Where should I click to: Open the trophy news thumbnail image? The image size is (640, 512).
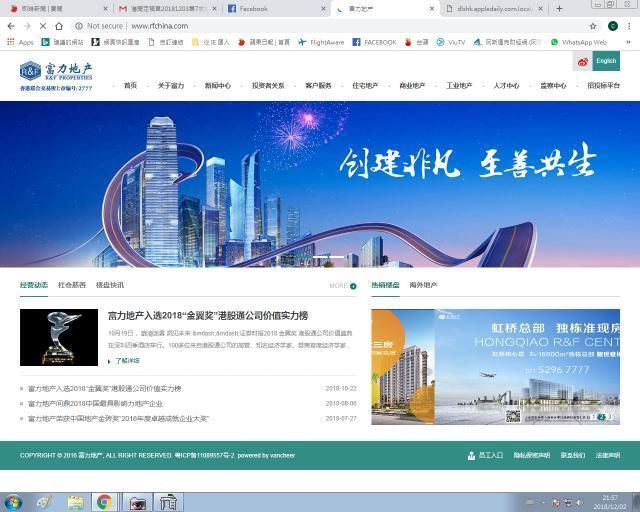point(59,337)
